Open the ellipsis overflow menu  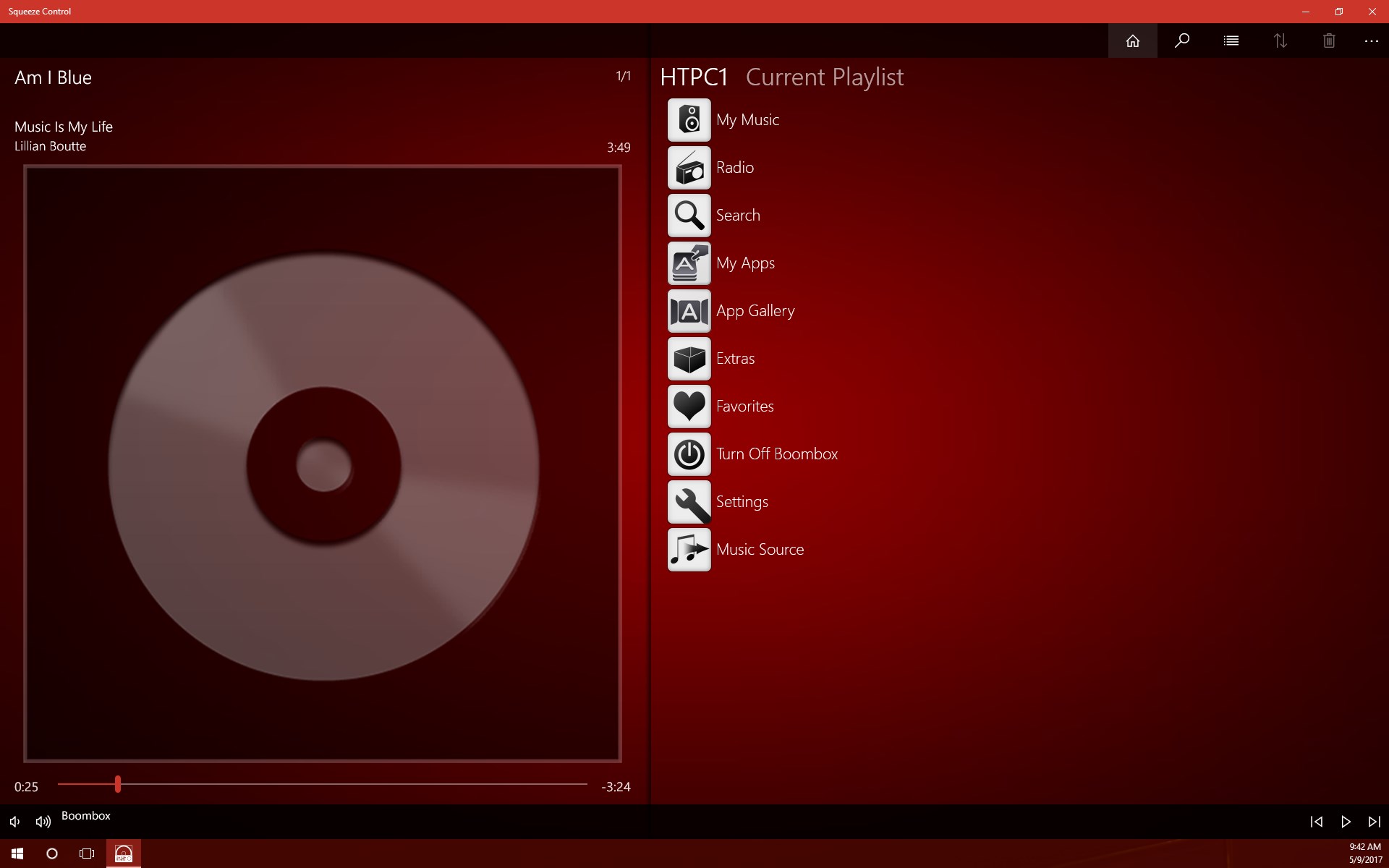[1372, 41]
